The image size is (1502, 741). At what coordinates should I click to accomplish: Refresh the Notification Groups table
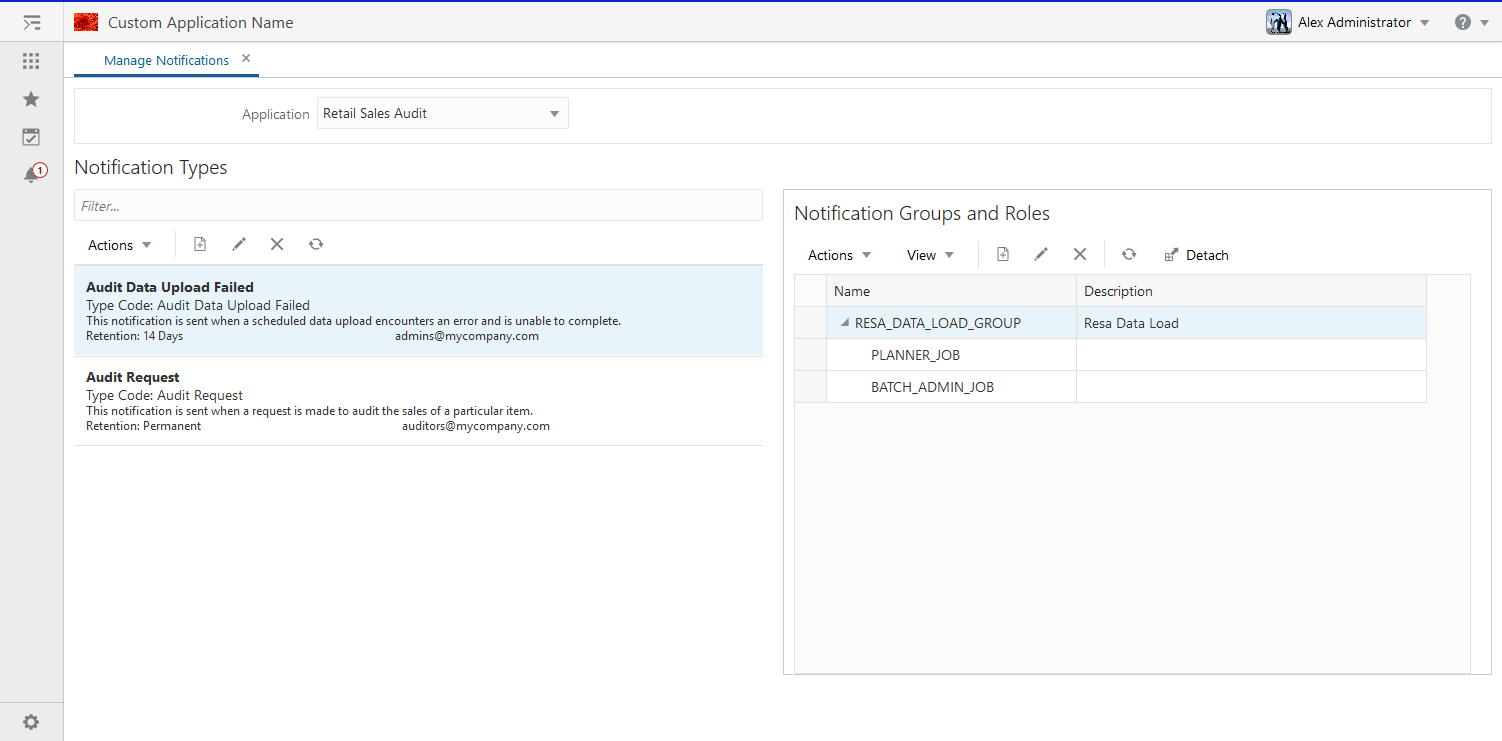tap(1129, 255)
